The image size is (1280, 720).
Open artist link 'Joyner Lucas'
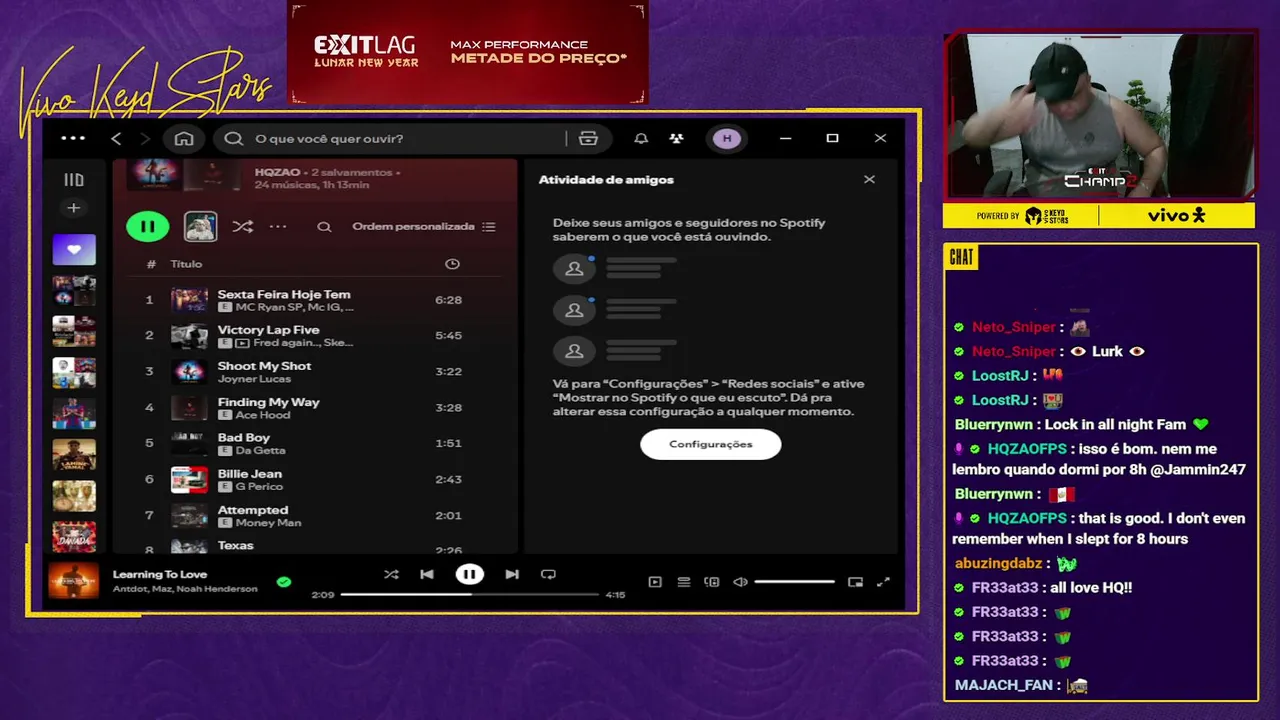click(254, 379)
